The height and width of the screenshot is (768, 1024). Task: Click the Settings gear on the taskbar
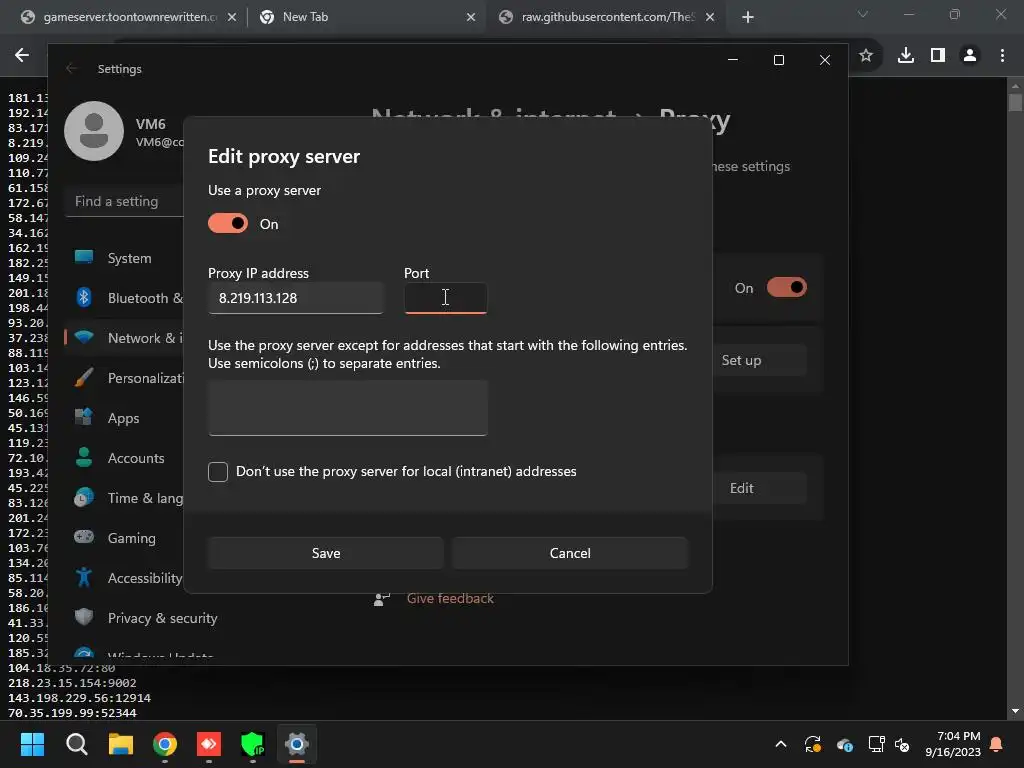pyautogui.click(x=296, y=744)
